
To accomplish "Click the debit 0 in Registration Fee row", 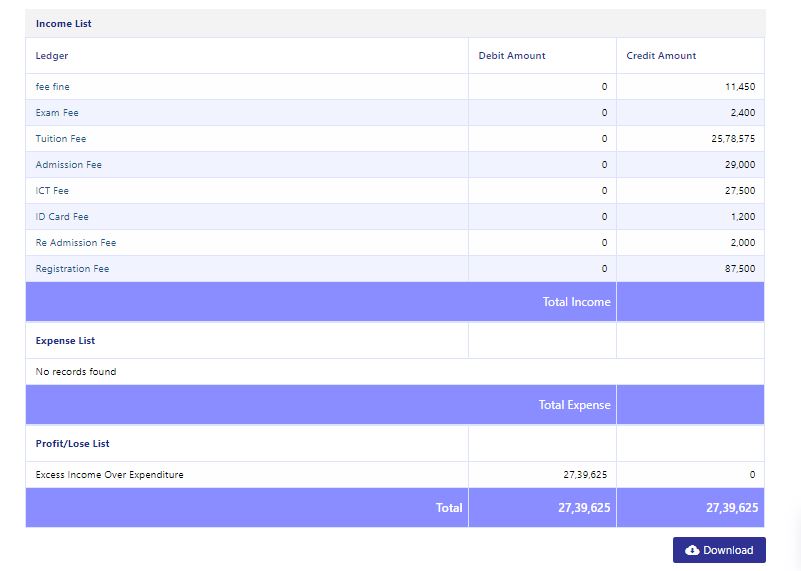I will pyautogui.click(x=604, y=269).
